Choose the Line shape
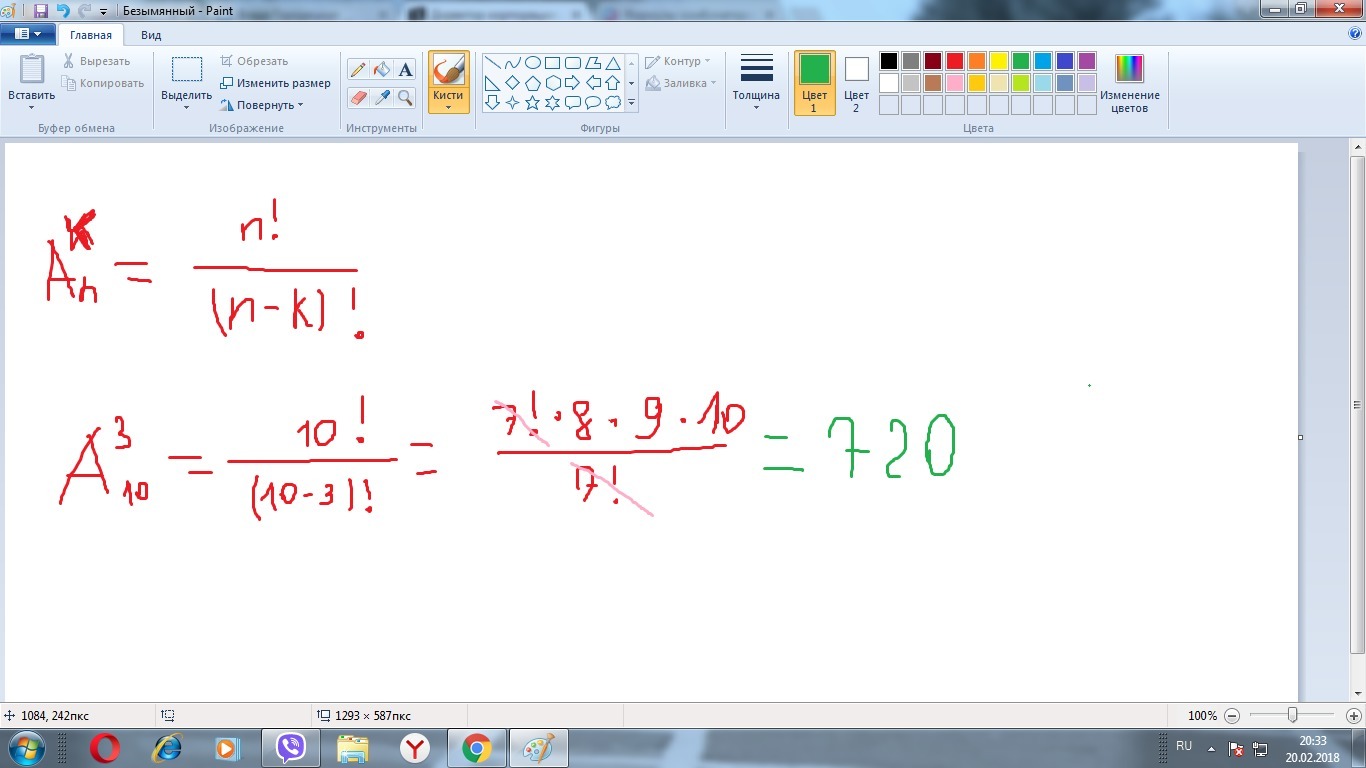 (493, 62)
